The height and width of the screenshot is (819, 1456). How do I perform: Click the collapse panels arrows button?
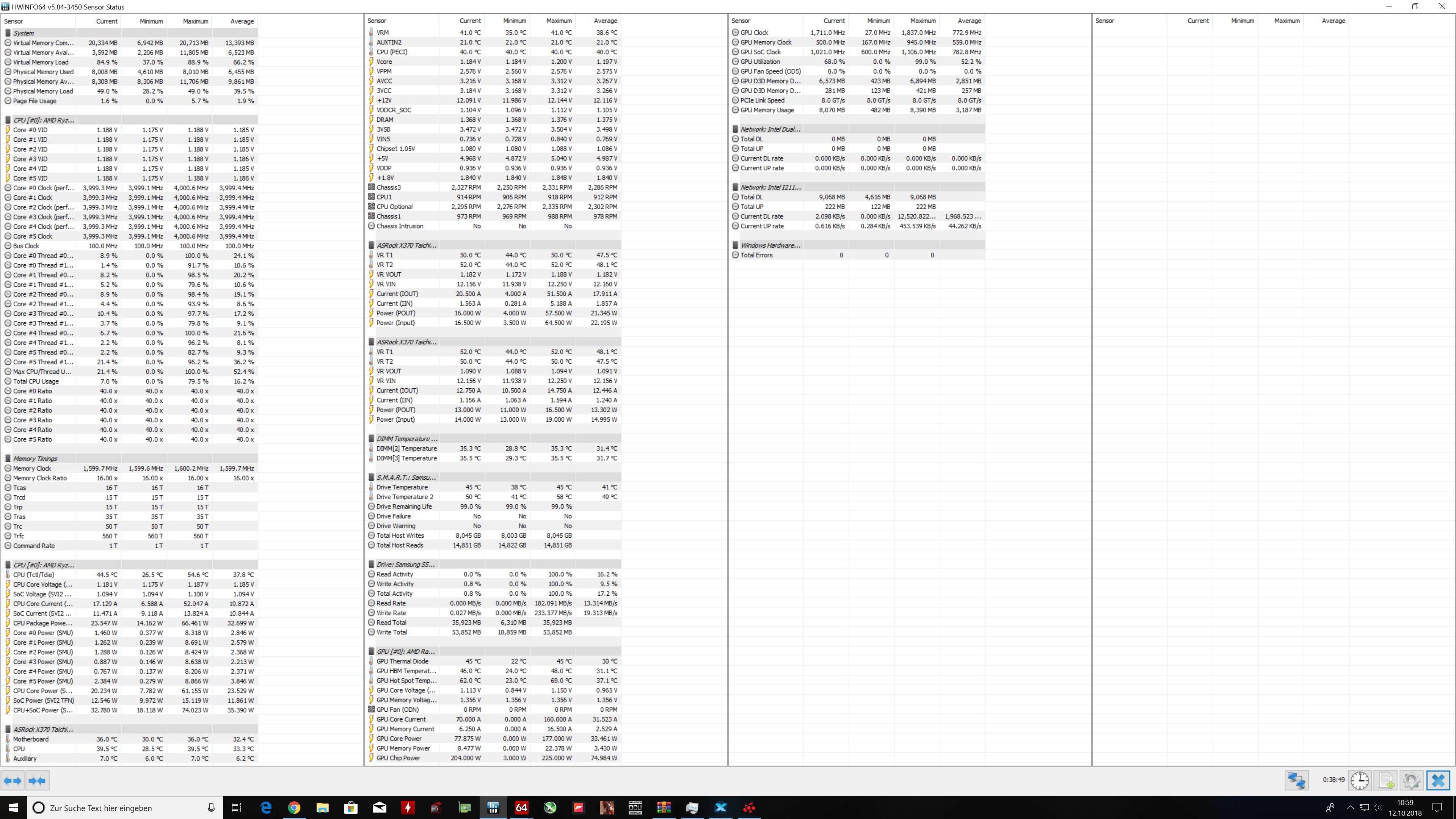click(37, 781)
